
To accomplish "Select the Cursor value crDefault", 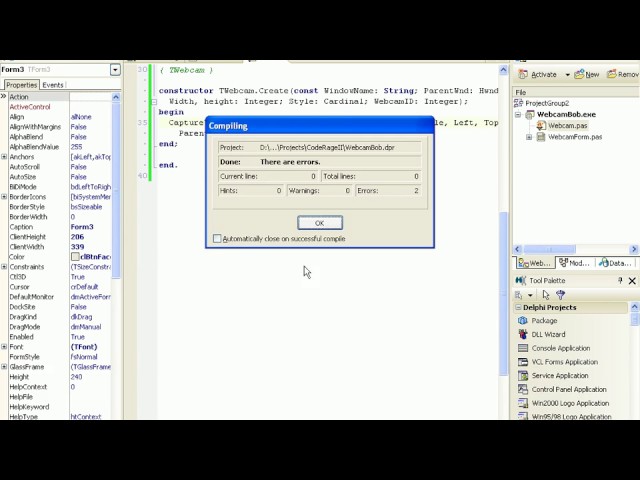I will coord(85,287).
